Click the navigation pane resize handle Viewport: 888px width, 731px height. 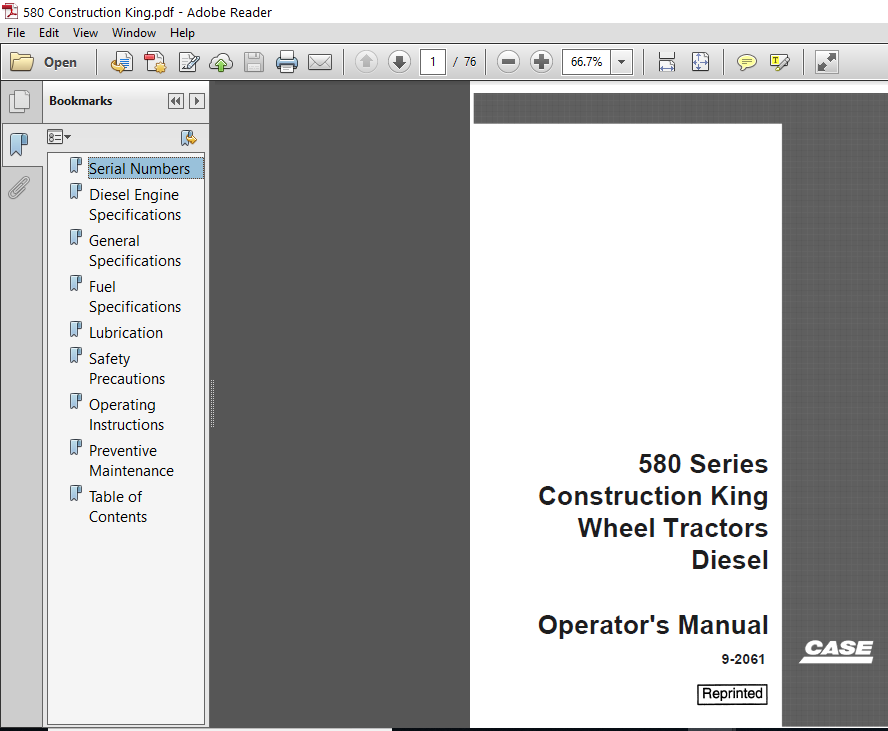tap(212, 403)
